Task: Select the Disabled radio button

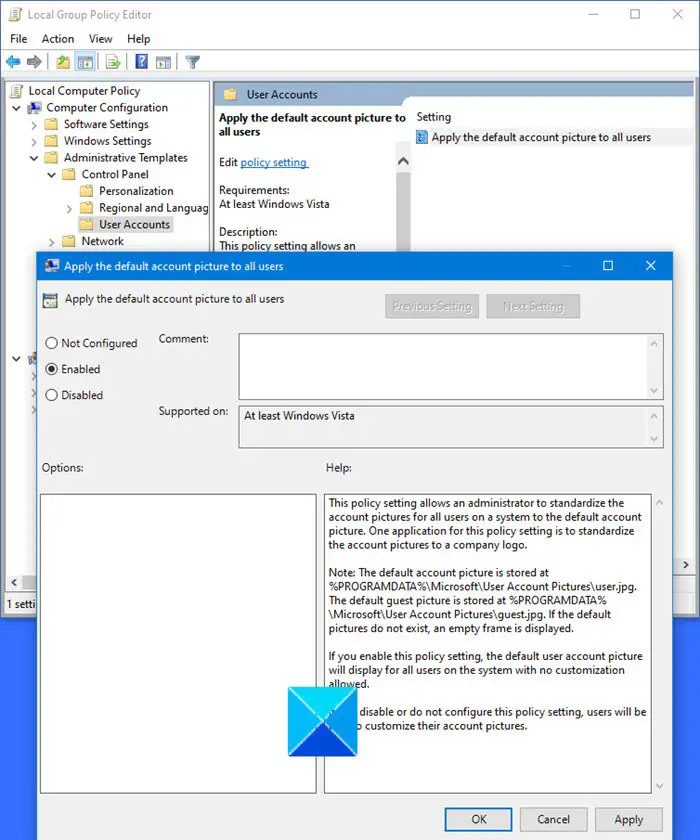Action: point(51,395)
